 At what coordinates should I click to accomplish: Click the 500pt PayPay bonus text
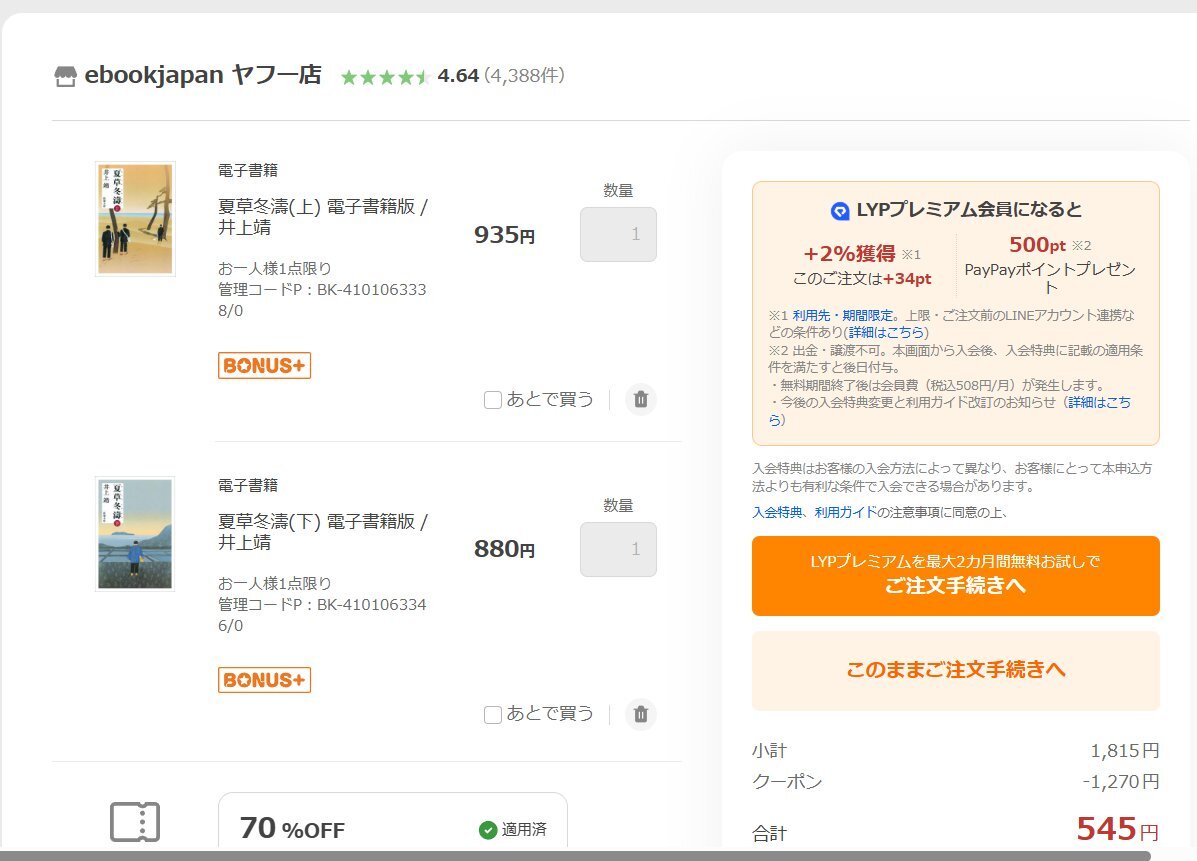click(1037, 245)
